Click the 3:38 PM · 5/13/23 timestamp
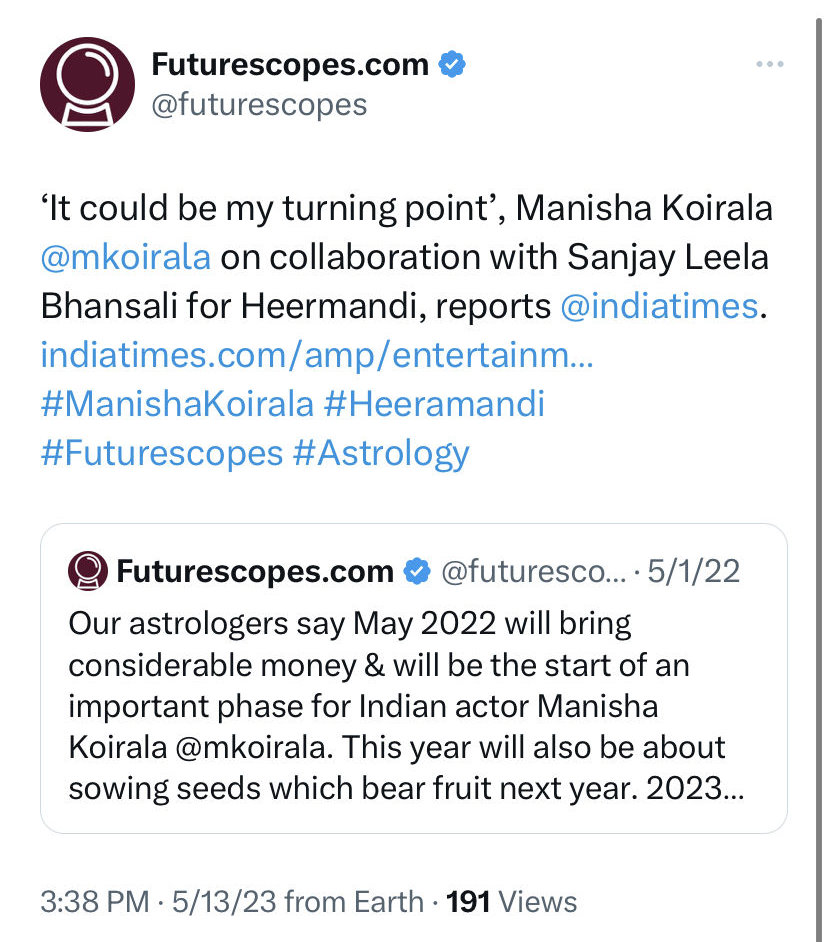 (x=158, y=902)
